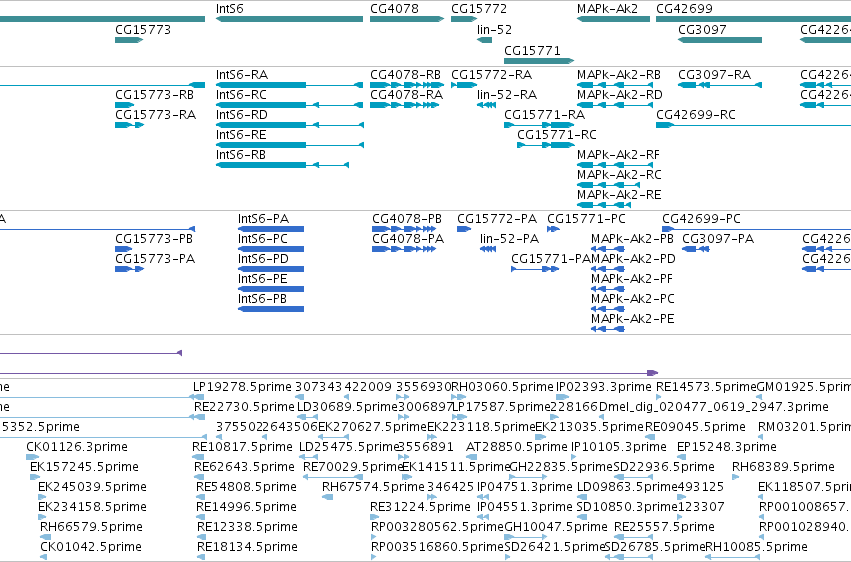Click the EK157245.5prime EST
The height and width of the screenshot is (562, 851).
[85, 468]
